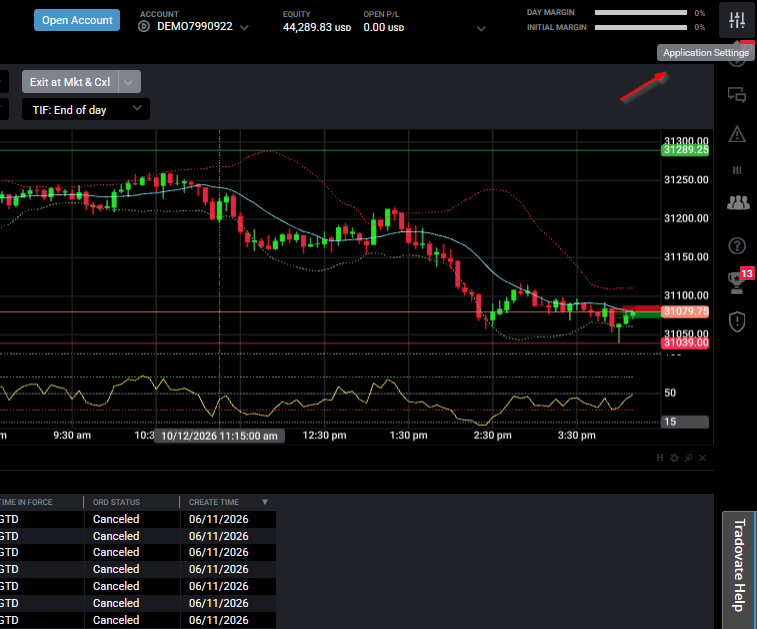This screenshot has height=629, width=757.
Task: Click the 9:30 am time axis label
Action: 72,435
